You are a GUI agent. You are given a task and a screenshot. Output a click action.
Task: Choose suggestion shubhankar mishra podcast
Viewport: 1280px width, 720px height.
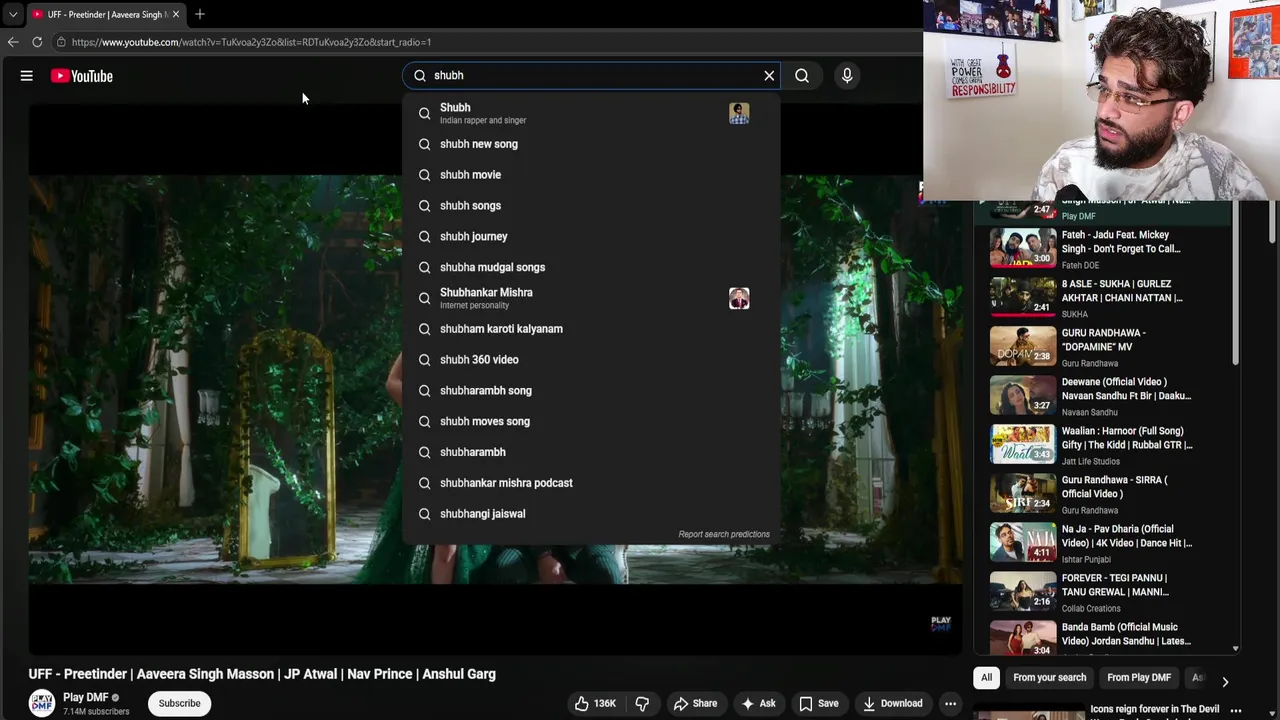(590, 483)
